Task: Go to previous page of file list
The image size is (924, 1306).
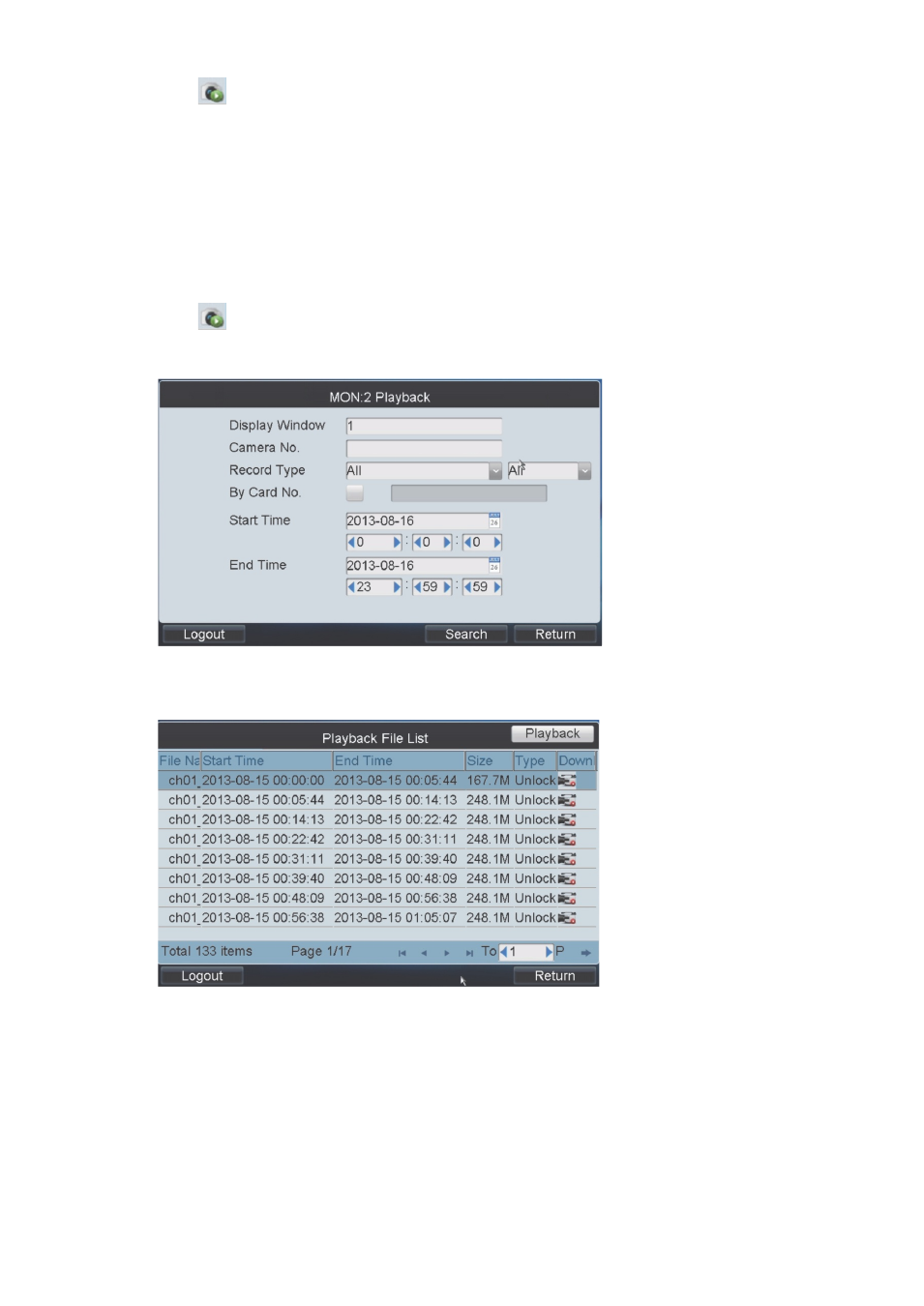Action: click(x=424, y=953)
